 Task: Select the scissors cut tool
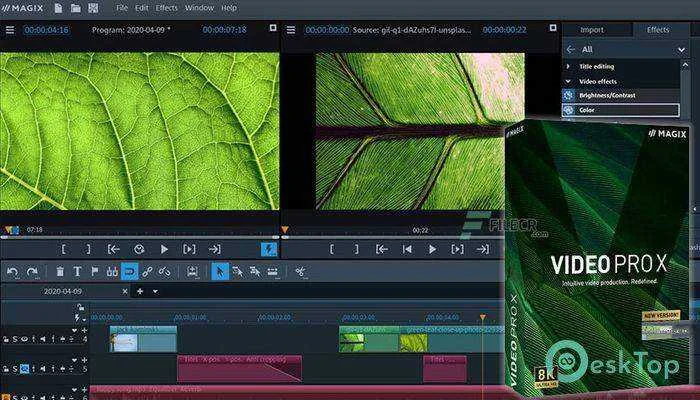tap(301, 271)
